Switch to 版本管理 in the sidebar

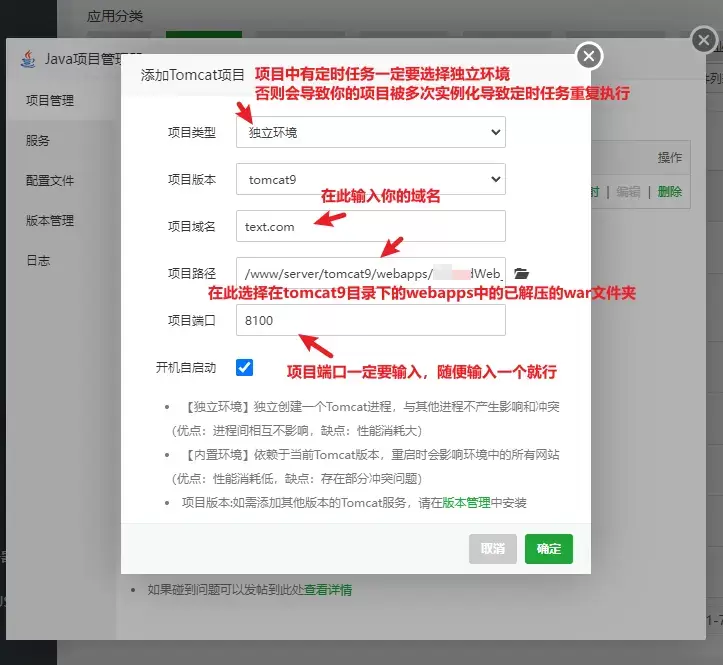pyautogui.click(x=50, y=221)
